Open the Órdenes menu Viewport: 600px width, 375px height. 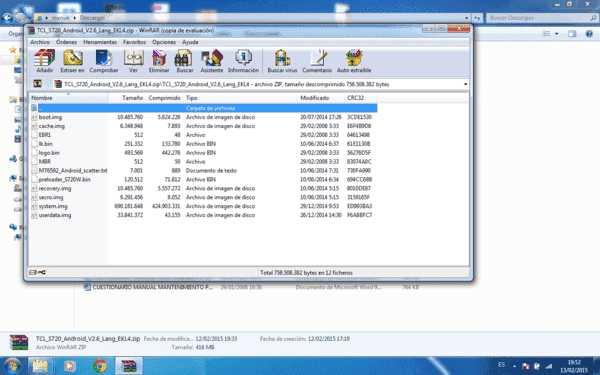click(66, 42)
